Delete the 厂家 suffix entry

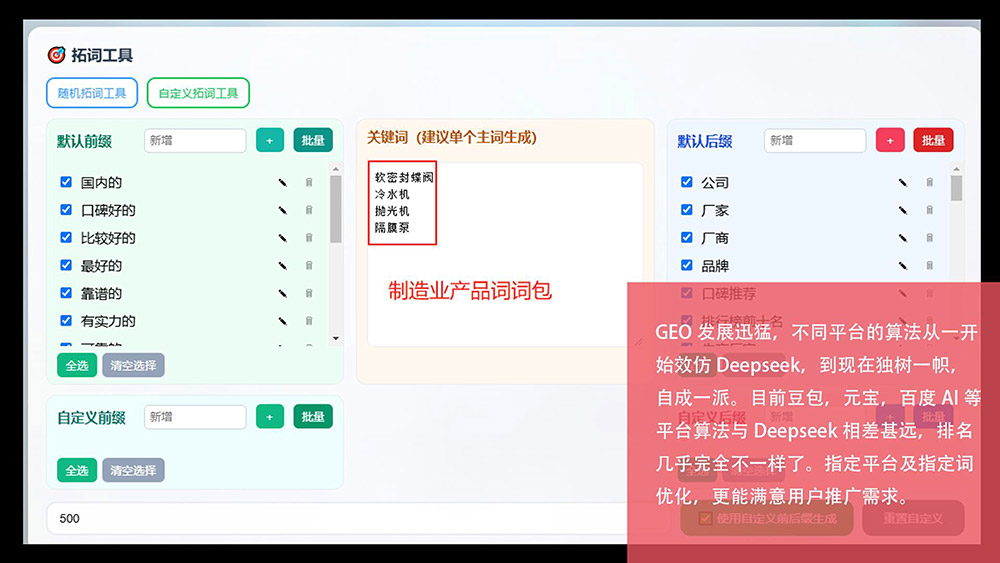929,210
